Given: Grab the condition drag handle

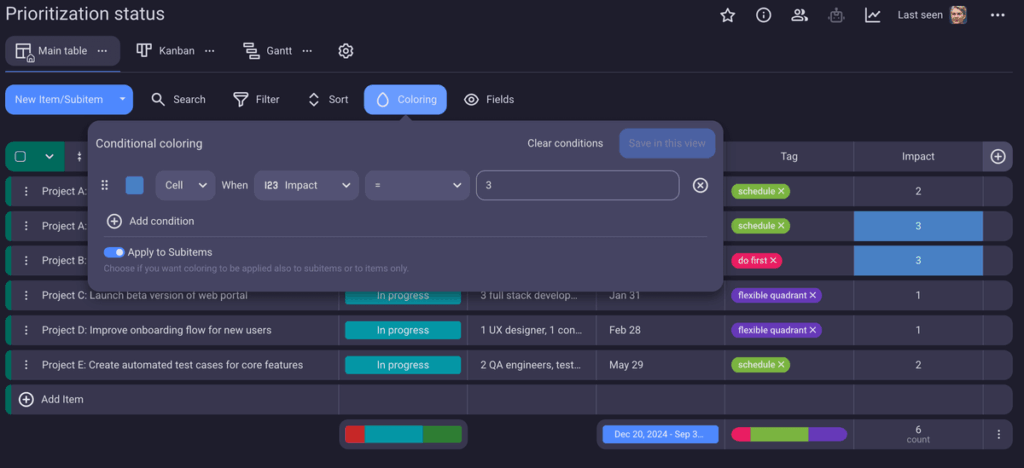Looking at the screenshot, I should click(x=104, y=185).
